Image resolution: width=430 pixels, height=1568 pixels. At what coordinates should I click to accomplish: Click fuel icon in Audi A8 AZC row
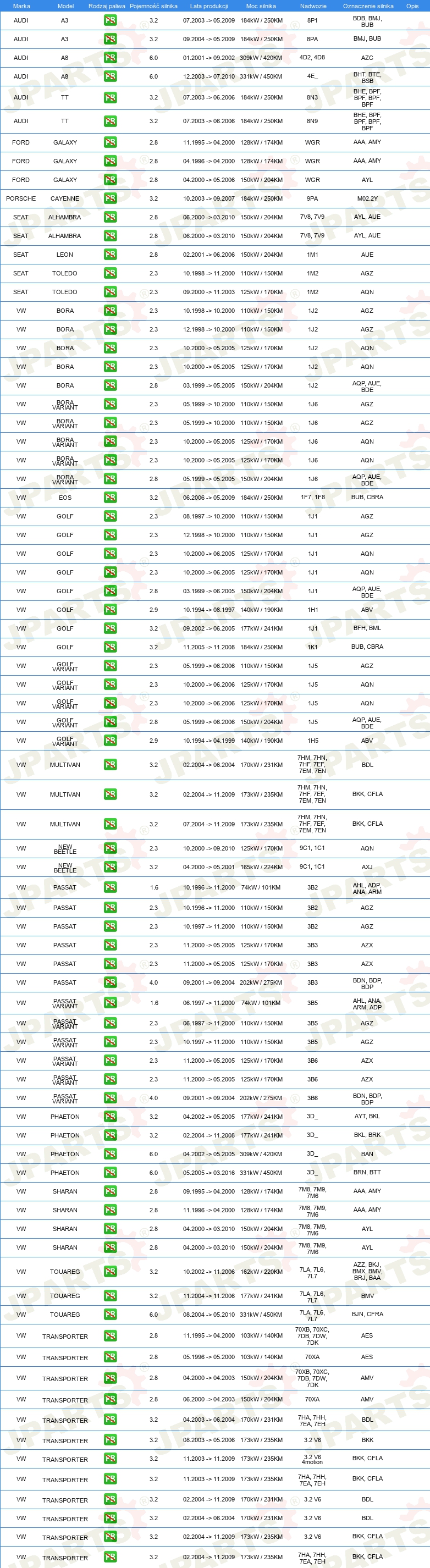pyautogui.click(x=110, y=58)
